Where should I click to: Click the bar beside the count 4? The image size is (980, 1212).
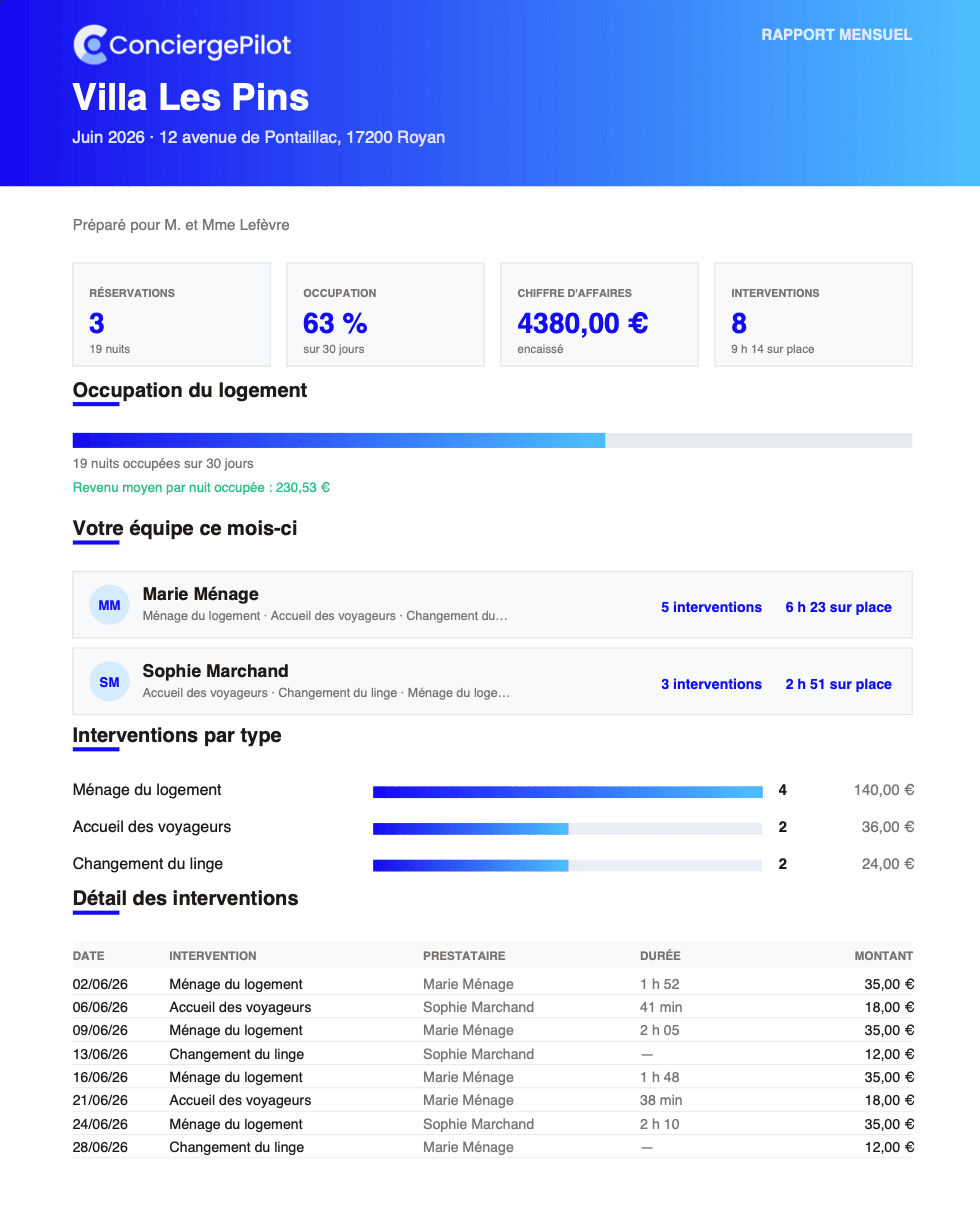pyautogui.click(x=568, y=791)
